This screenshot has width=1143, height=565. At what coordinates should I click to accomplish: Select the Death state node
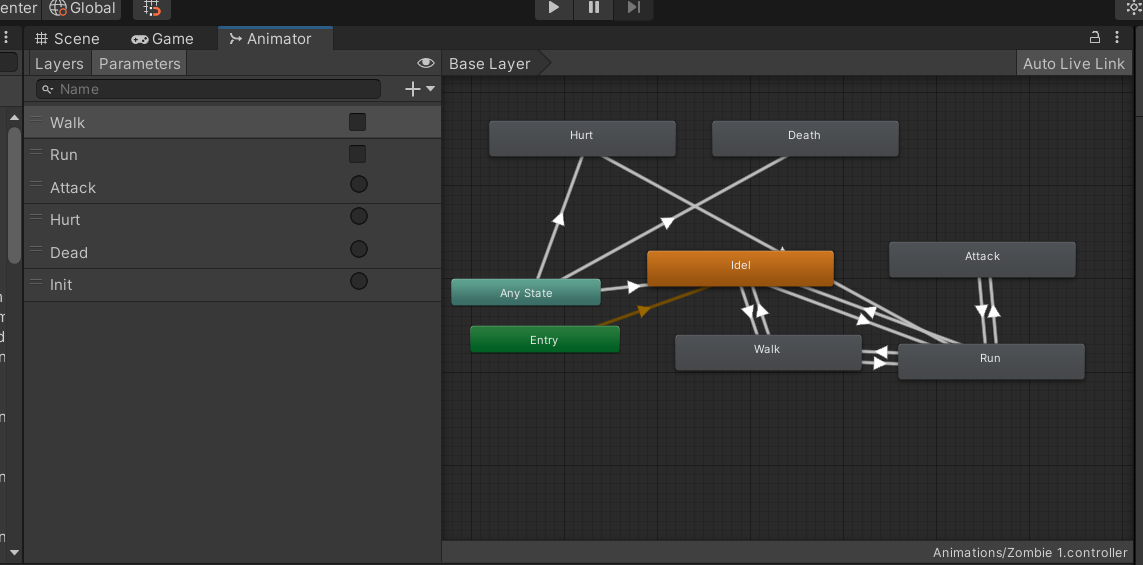805,138
